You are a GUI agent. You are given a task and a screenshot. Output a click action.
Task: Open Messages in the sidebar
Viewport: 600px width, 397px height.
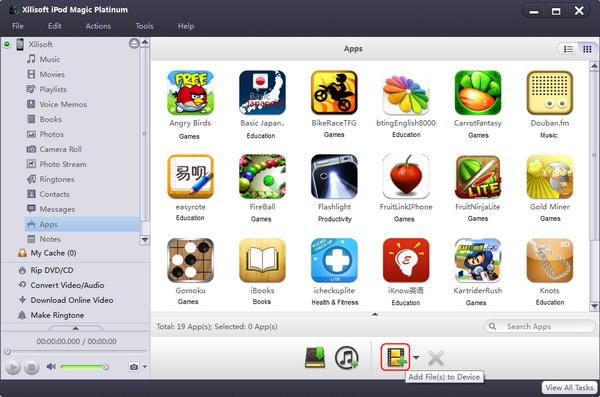[57, 209]
